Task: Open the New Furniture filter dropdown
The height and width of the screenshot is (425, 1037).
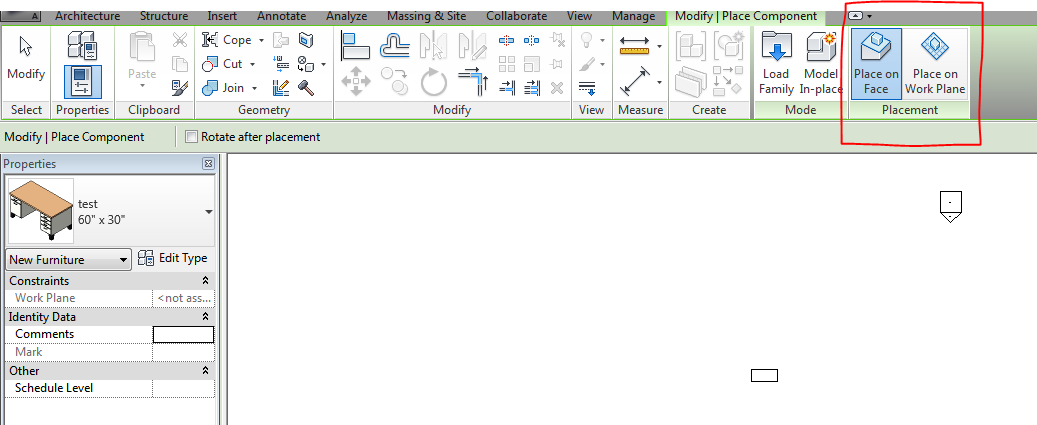Action: [69, 260]
